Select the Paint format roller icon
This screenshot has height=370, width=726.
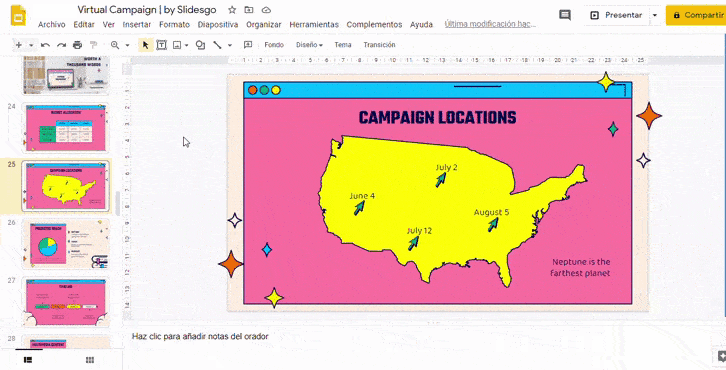[94, 45]
